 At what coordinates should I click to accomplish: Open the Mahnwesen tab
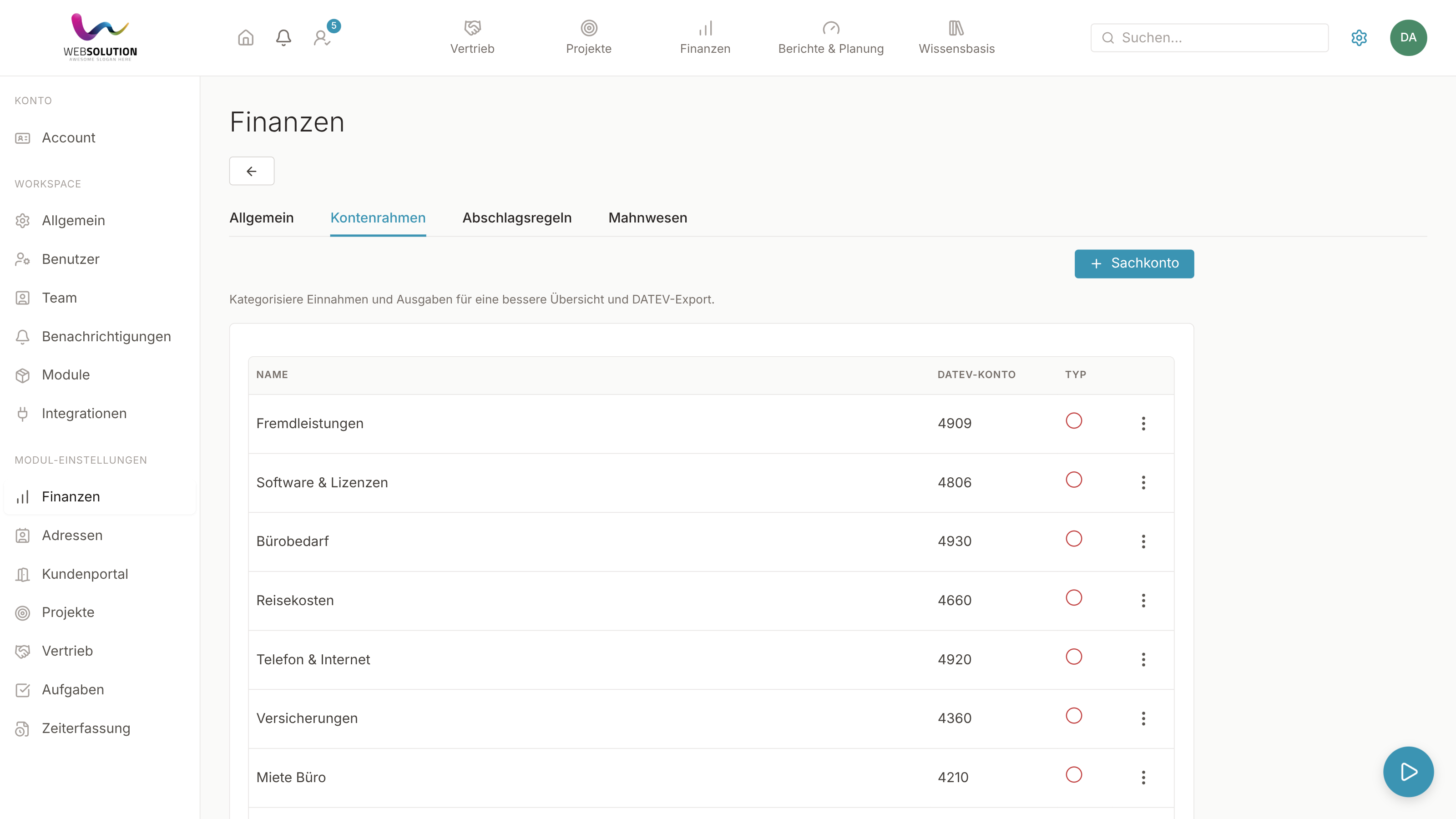[647, 218]
